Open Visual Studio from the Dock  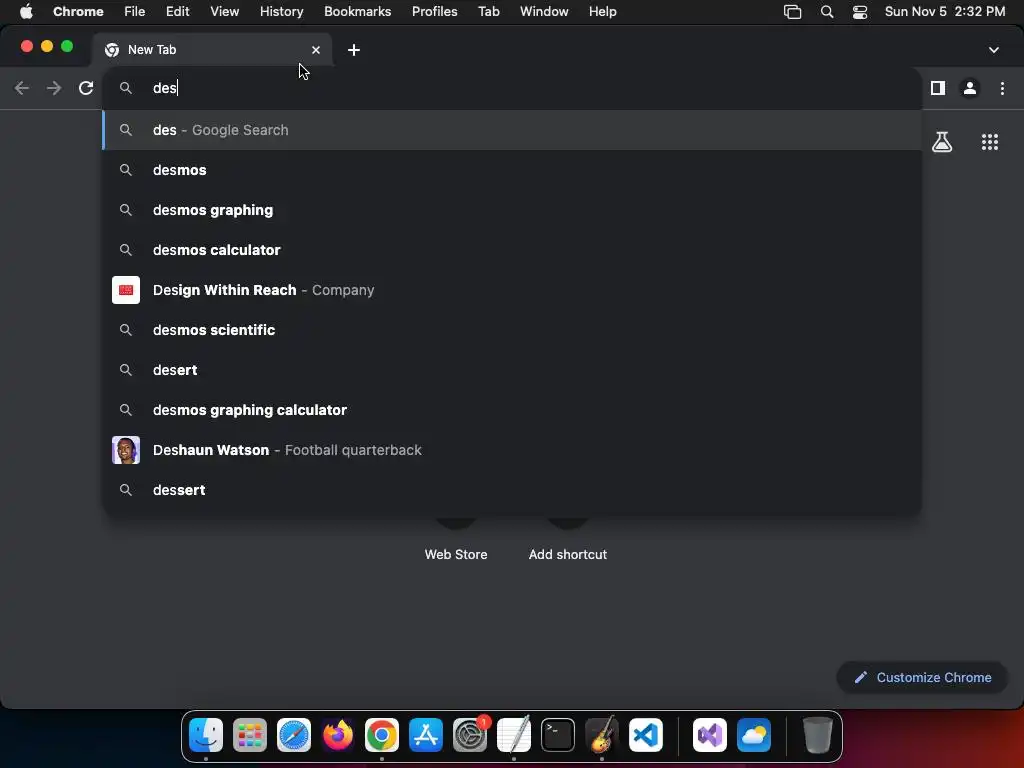coord(710,735)
